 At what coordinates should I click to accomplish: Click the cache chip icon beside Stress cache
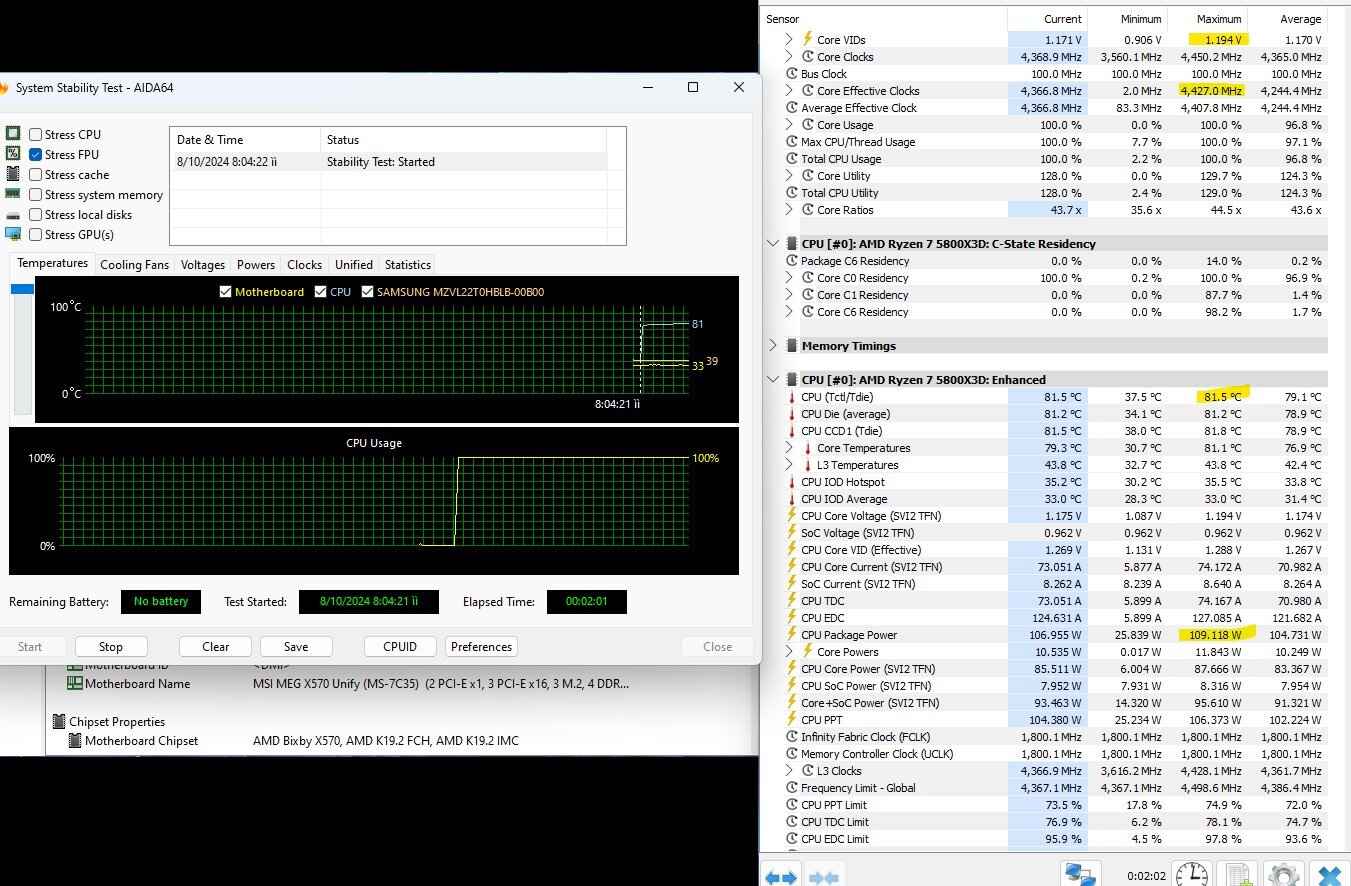[x=13, y=174]
